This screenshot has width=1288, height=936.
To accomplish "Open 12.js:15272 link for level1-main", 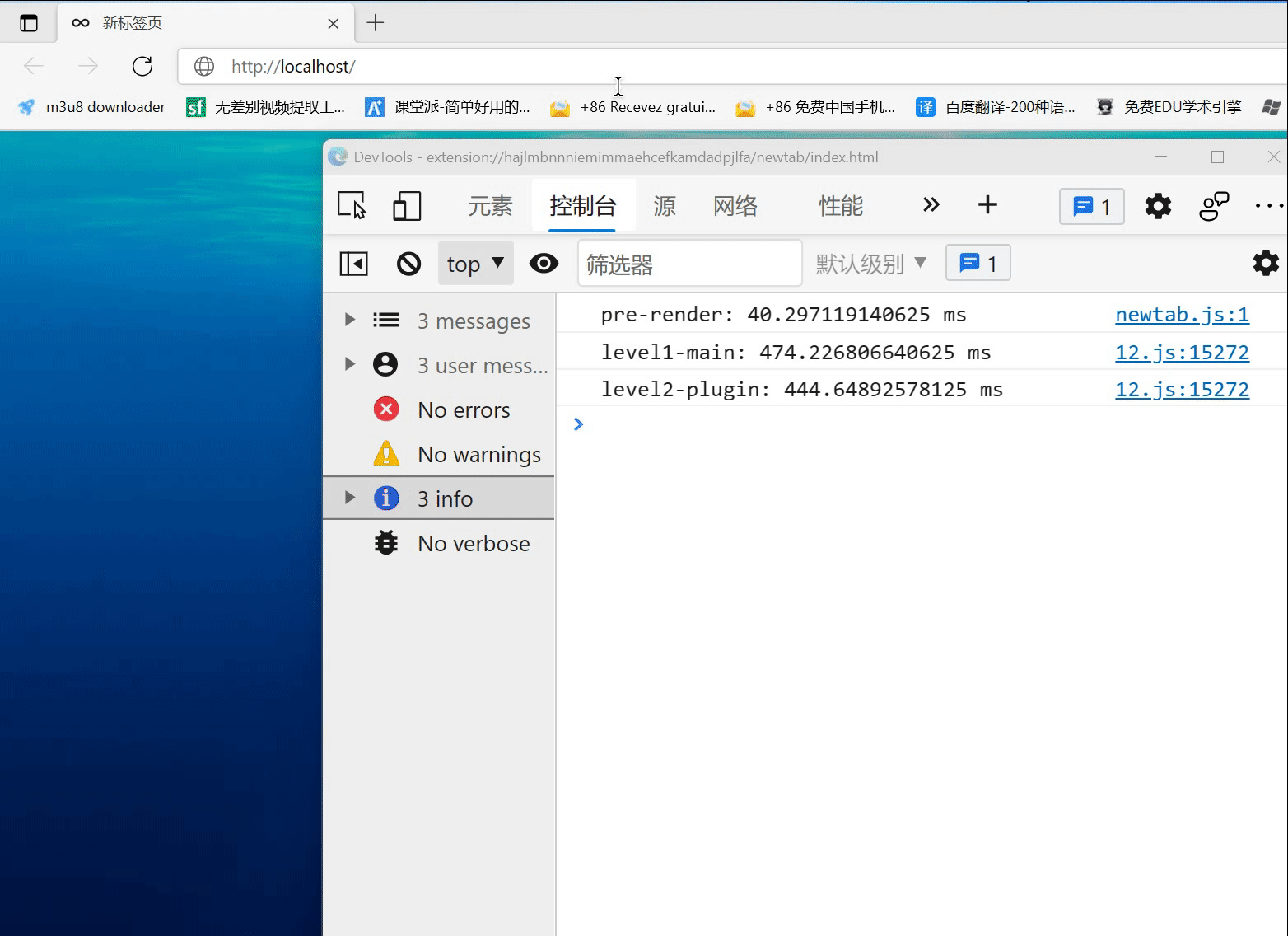I will (x=1182, y=352).
